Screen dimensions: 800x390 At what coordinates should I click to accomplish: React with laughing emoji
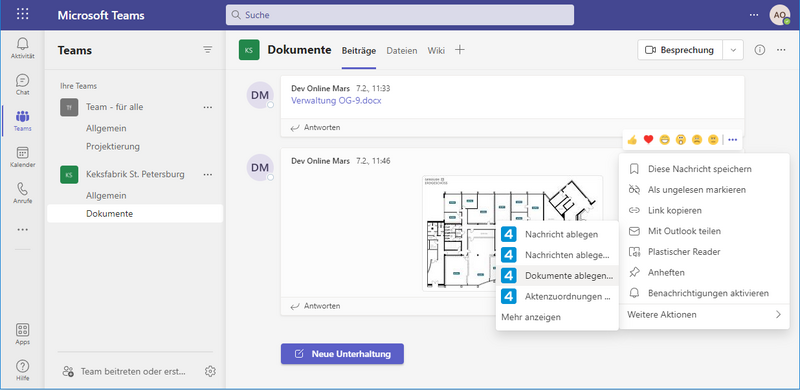tap(664, 139)
